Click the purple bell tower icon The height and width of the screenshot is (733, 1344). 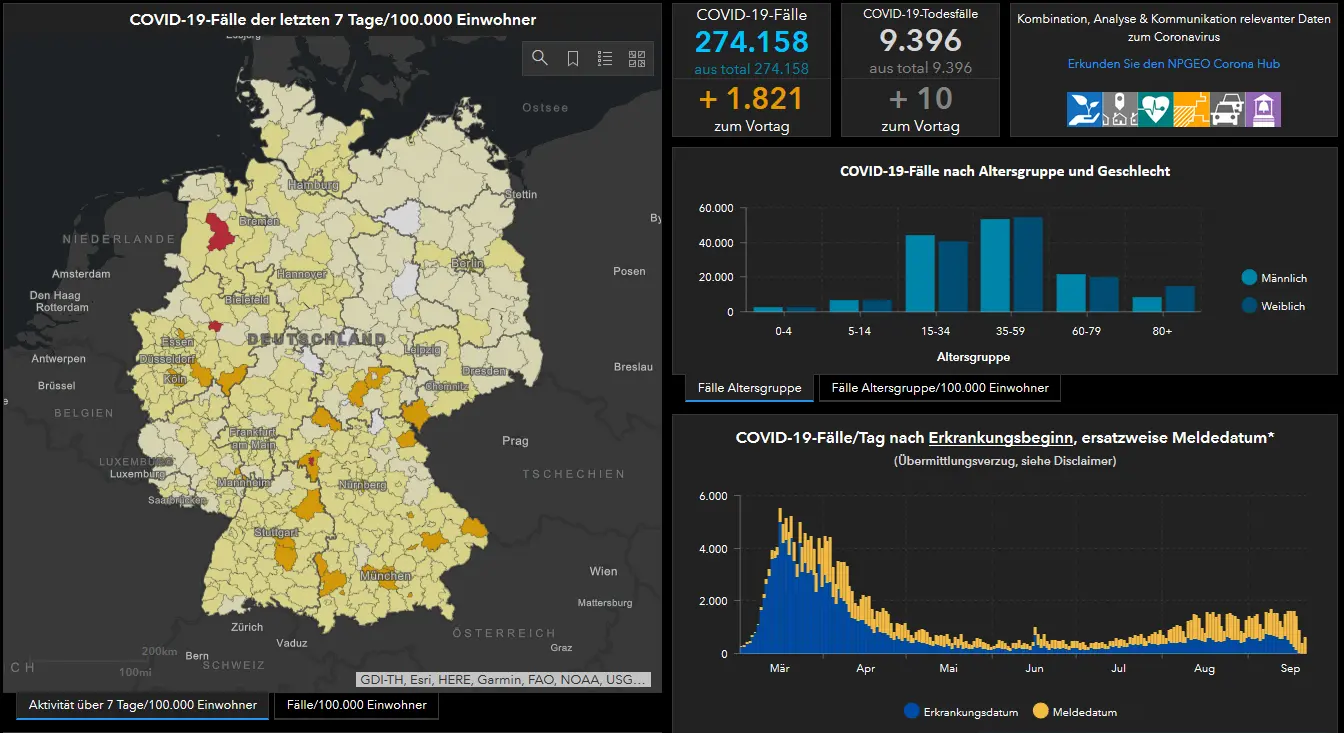[1263, 109]
